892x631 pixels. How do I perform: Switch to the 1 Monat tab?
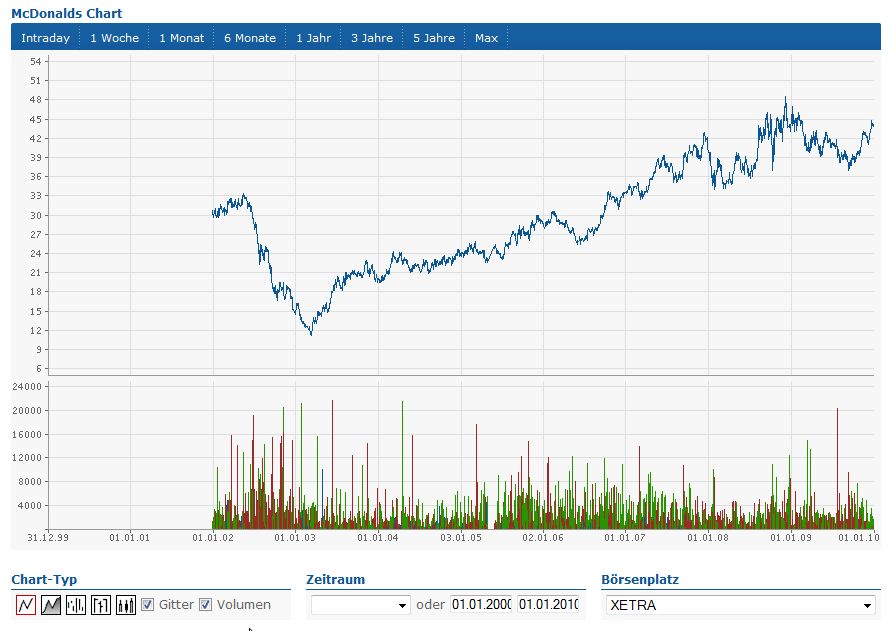tap(181, 38)
